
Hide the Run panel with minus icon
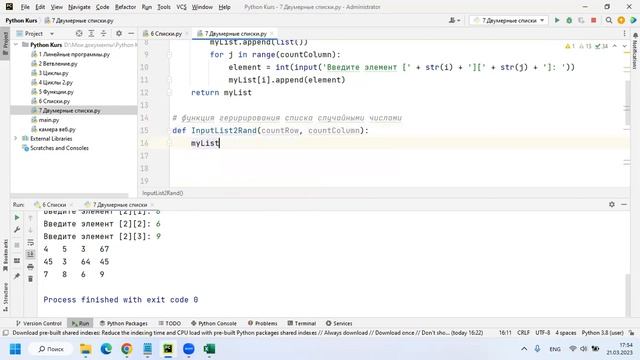pyautogui.click(x=624, y=204)
